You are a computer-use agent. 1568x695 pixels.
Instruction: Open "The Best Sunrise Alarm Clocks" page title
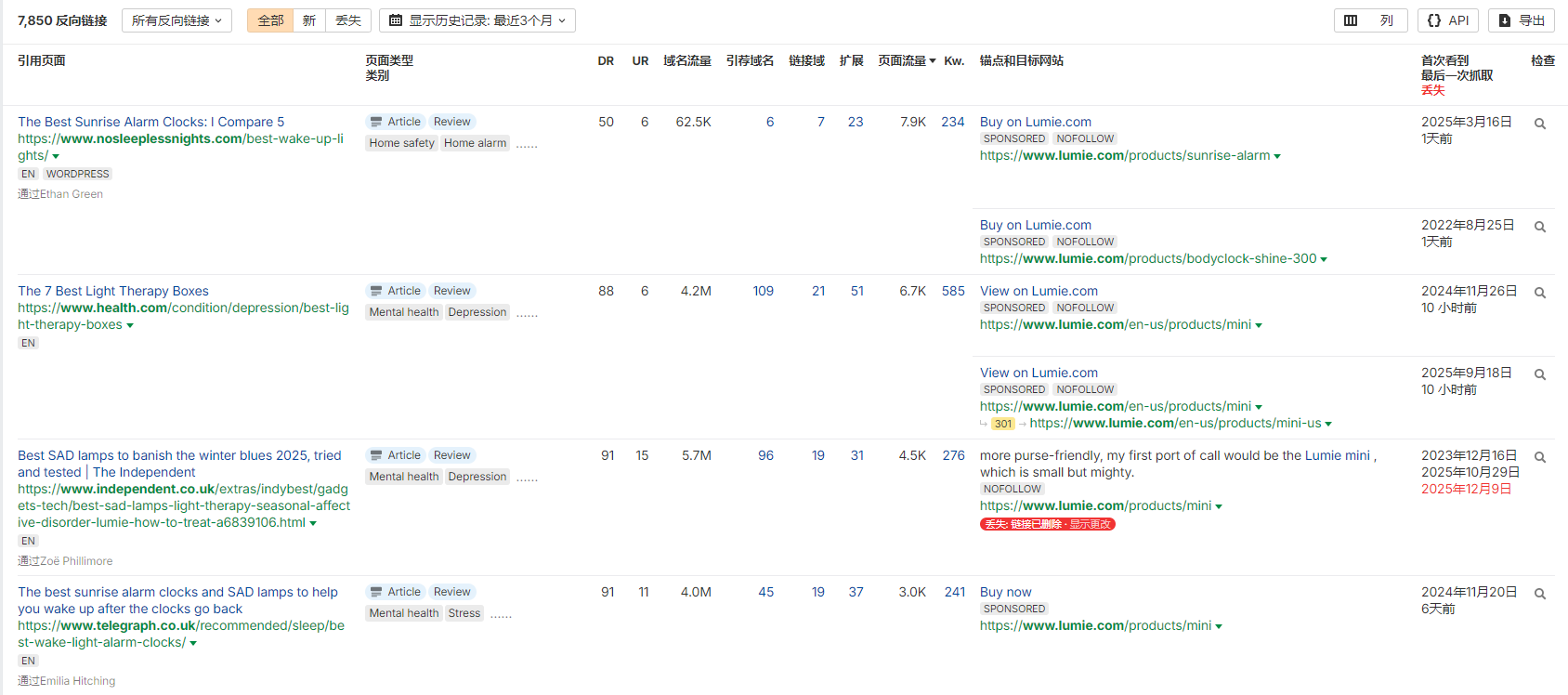[150, 122]
